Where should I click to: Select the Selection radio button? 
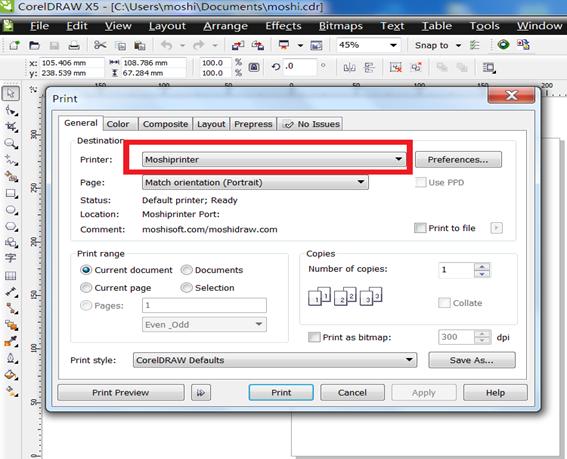187,288
